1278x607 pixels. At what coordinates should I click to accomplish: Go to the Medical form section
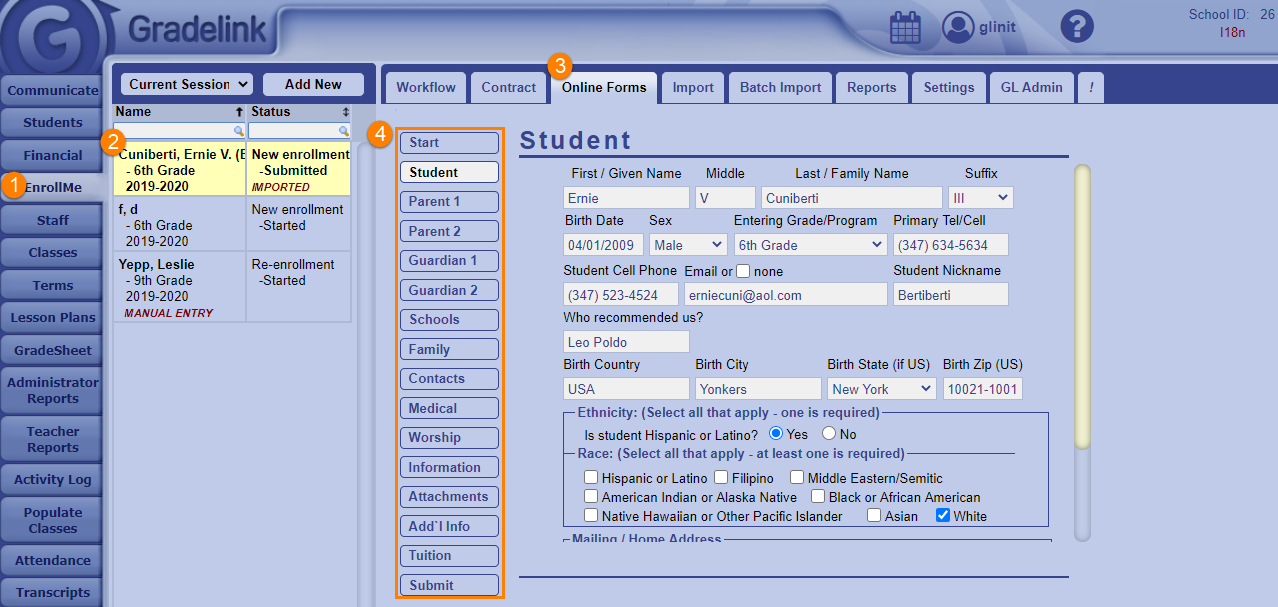[x=449, y=408]
